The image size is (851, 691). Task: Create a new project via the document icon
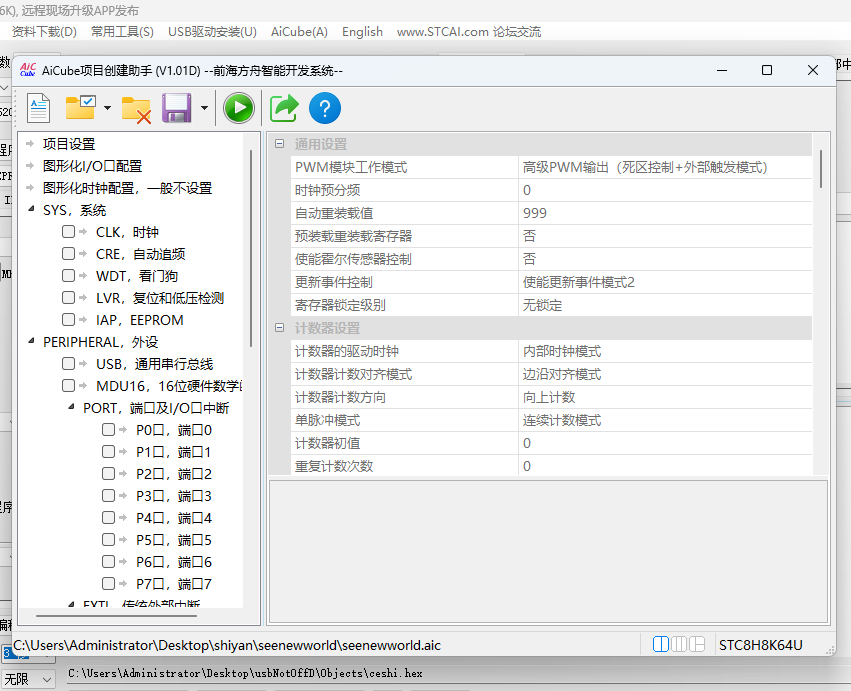[x=38, y=108]
